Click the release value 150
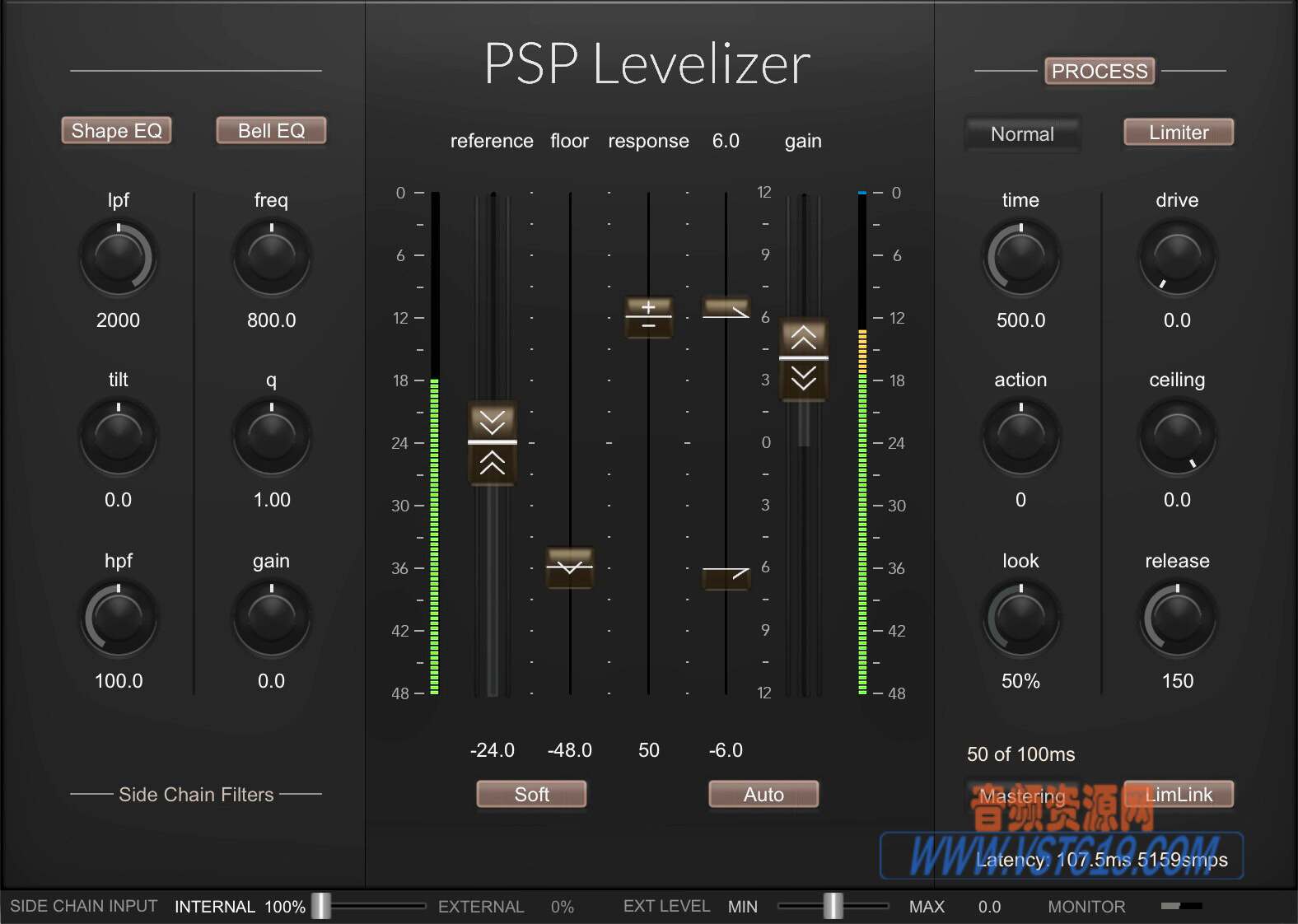The image size is (1298, 924). click(x=1178, y=681)
